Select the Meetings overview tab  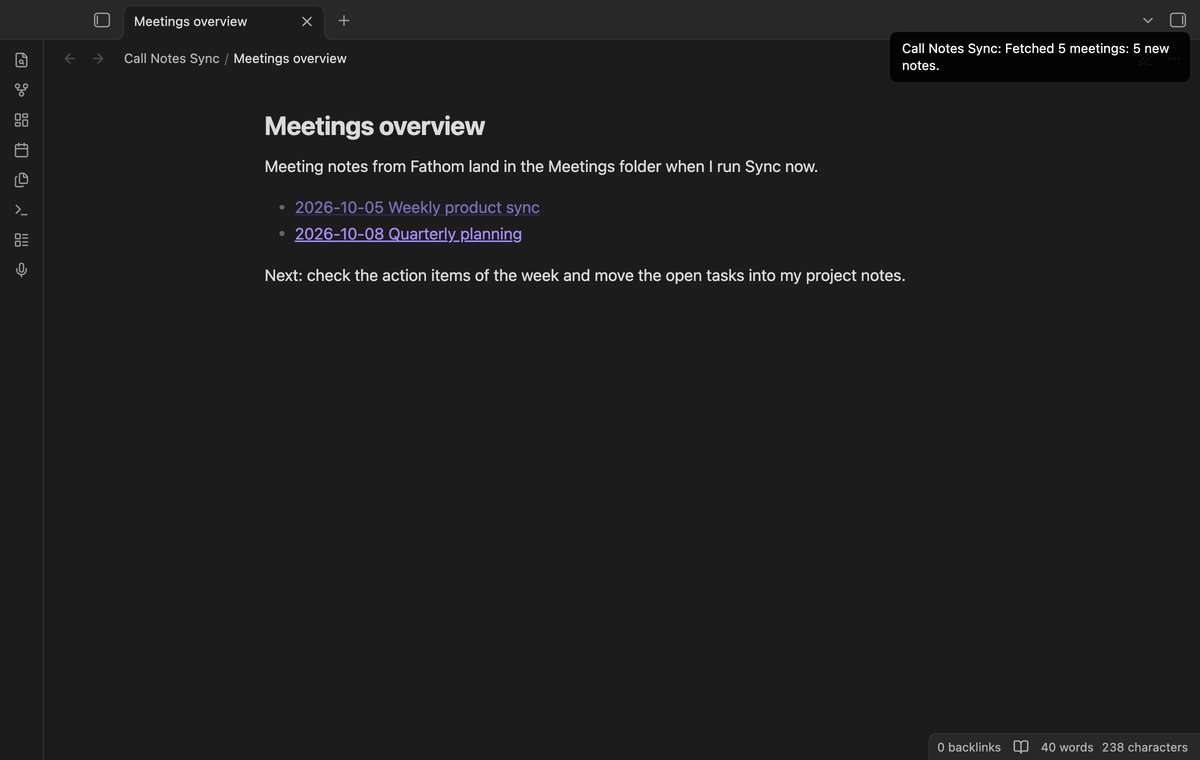pyautogui.click(x=224, y=21)
